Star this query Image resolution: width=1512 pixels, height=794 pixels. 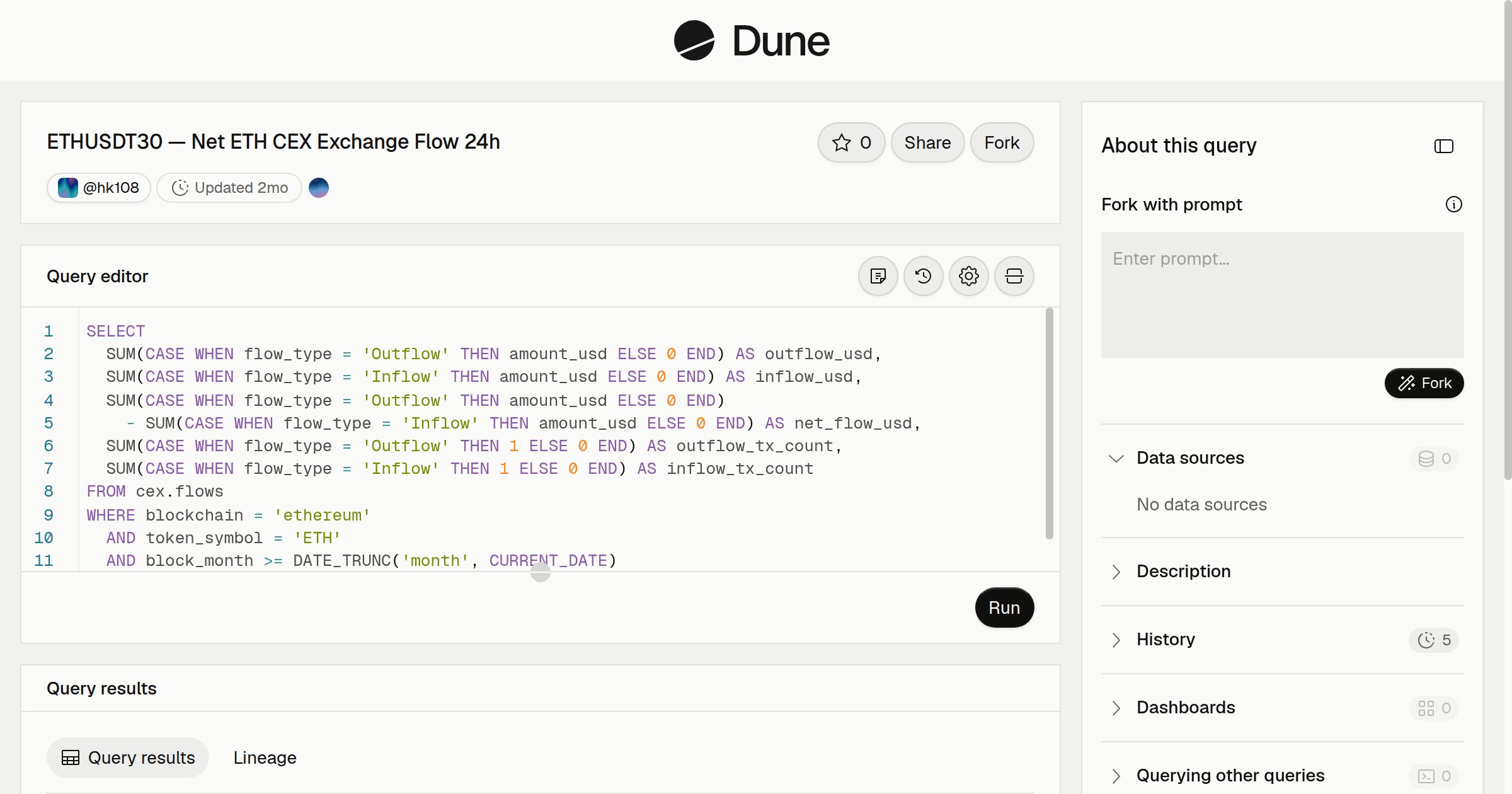pos(851,142)
